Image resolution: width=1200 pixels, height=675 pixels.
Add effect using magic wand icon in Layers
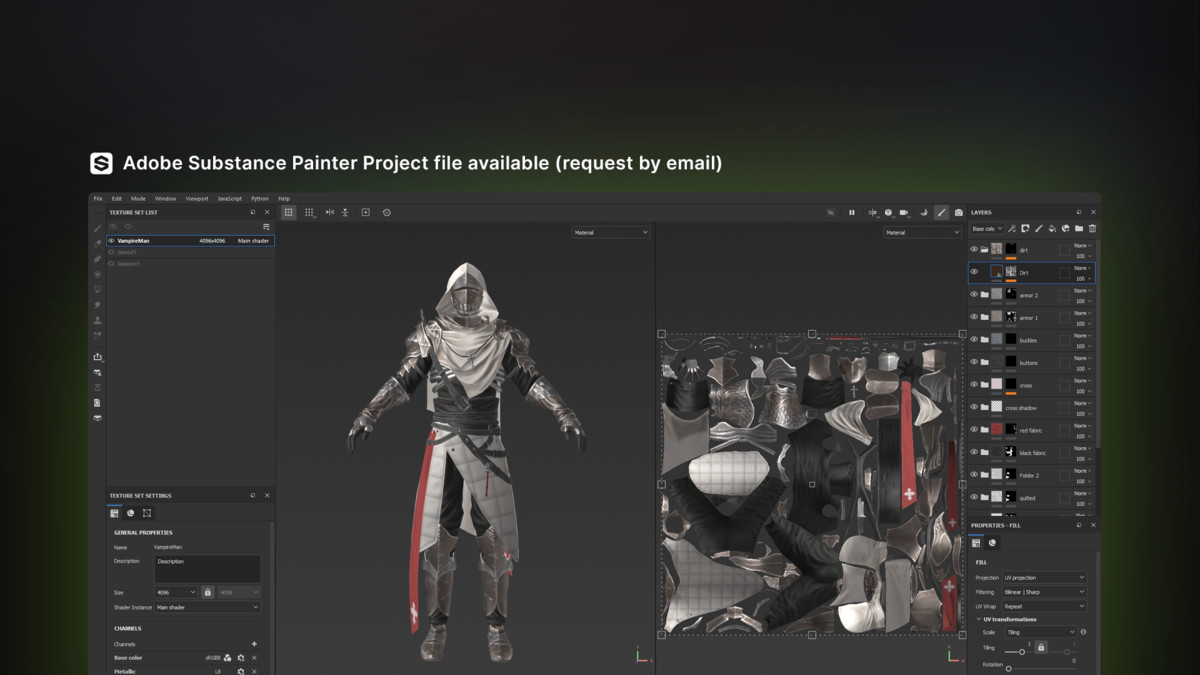(x=1012, y=229)
